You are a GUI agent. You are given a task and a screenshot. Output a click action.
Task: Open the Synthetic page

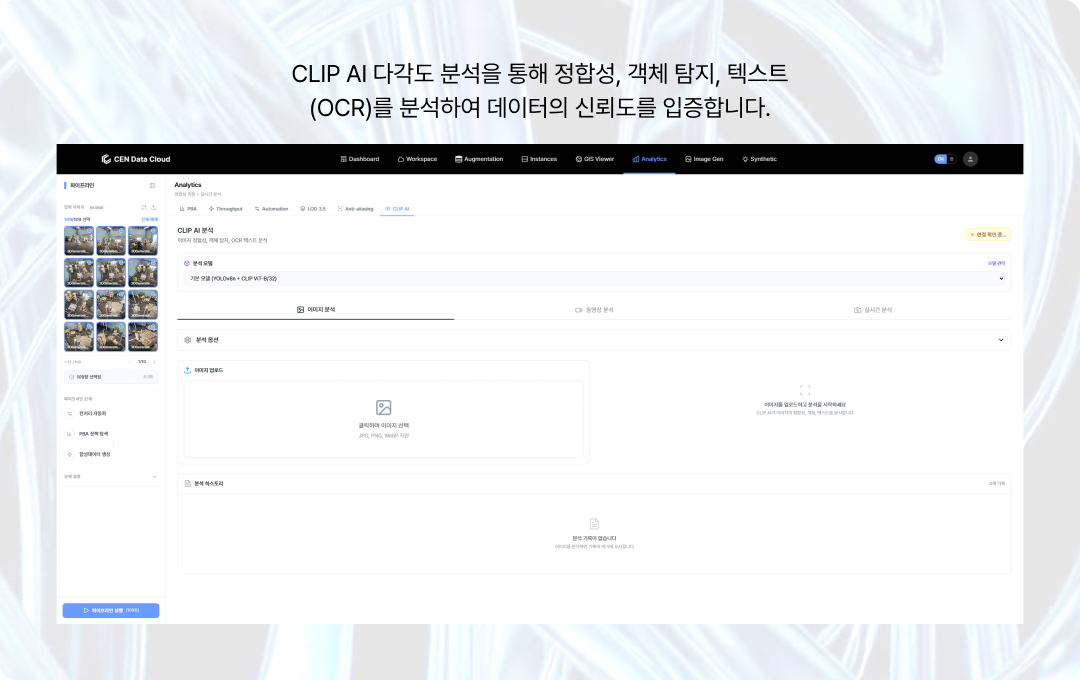(759, 159)
